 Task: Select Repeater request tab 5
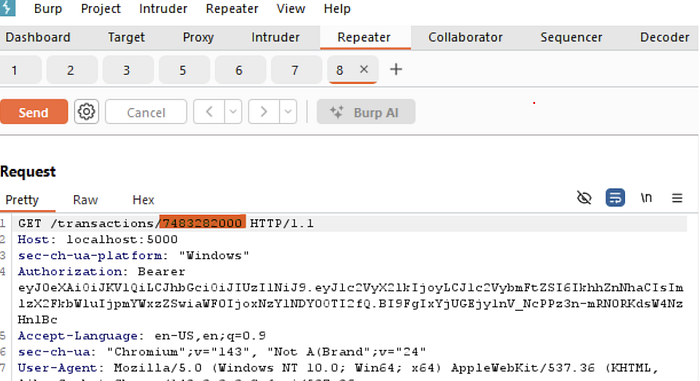(183, 70)
